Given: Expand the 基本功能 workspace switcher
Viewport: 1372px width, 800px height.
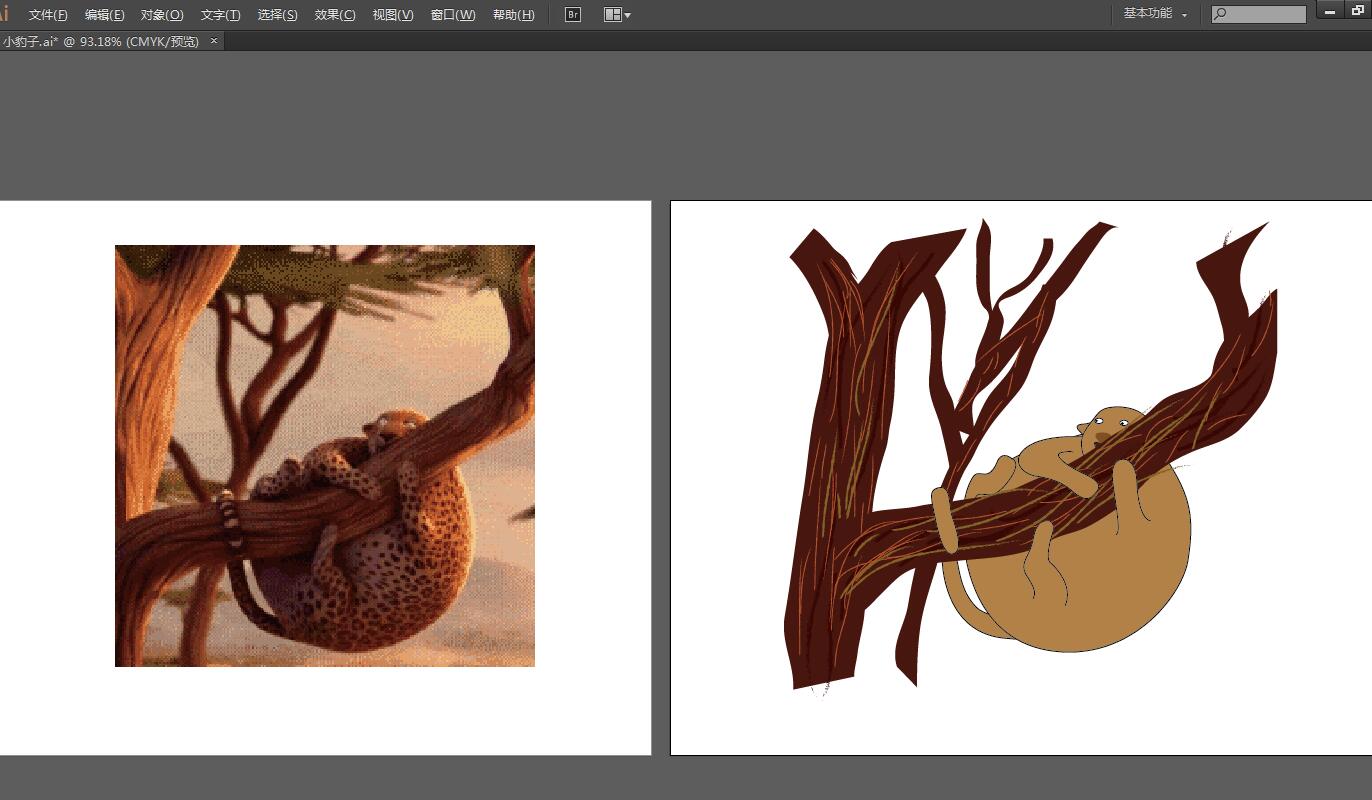Looking at the screenshot, I should point(1155,14).
